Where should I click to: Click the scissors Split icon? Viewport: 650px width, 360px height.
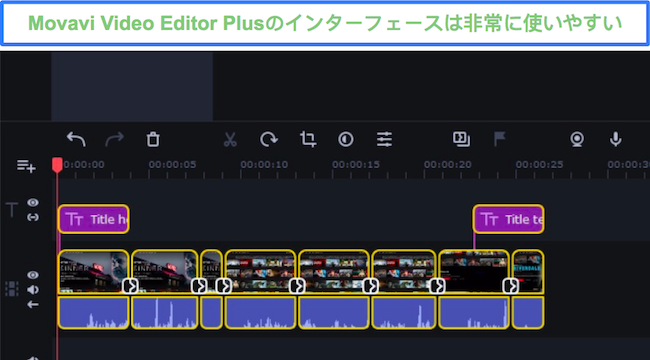pos(230,139)
